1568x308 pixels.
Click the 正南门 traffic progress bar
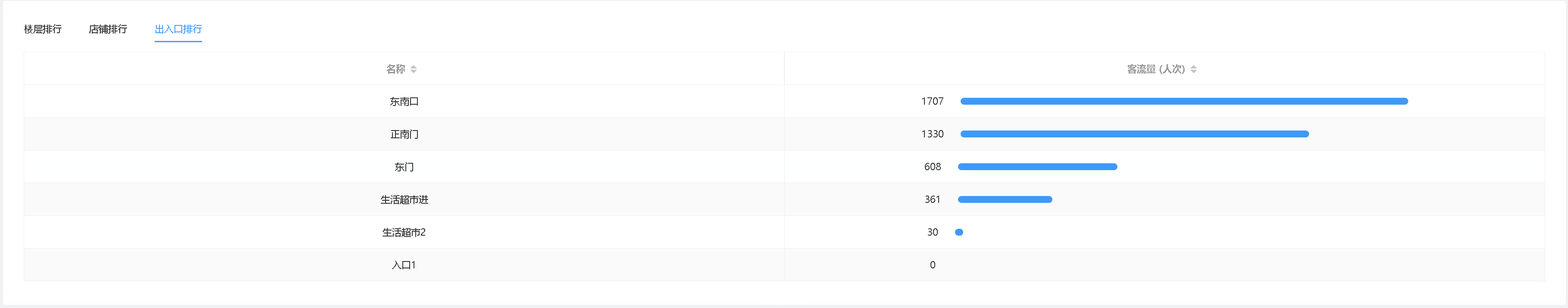pyautogui.click(x=1134, y=134)
